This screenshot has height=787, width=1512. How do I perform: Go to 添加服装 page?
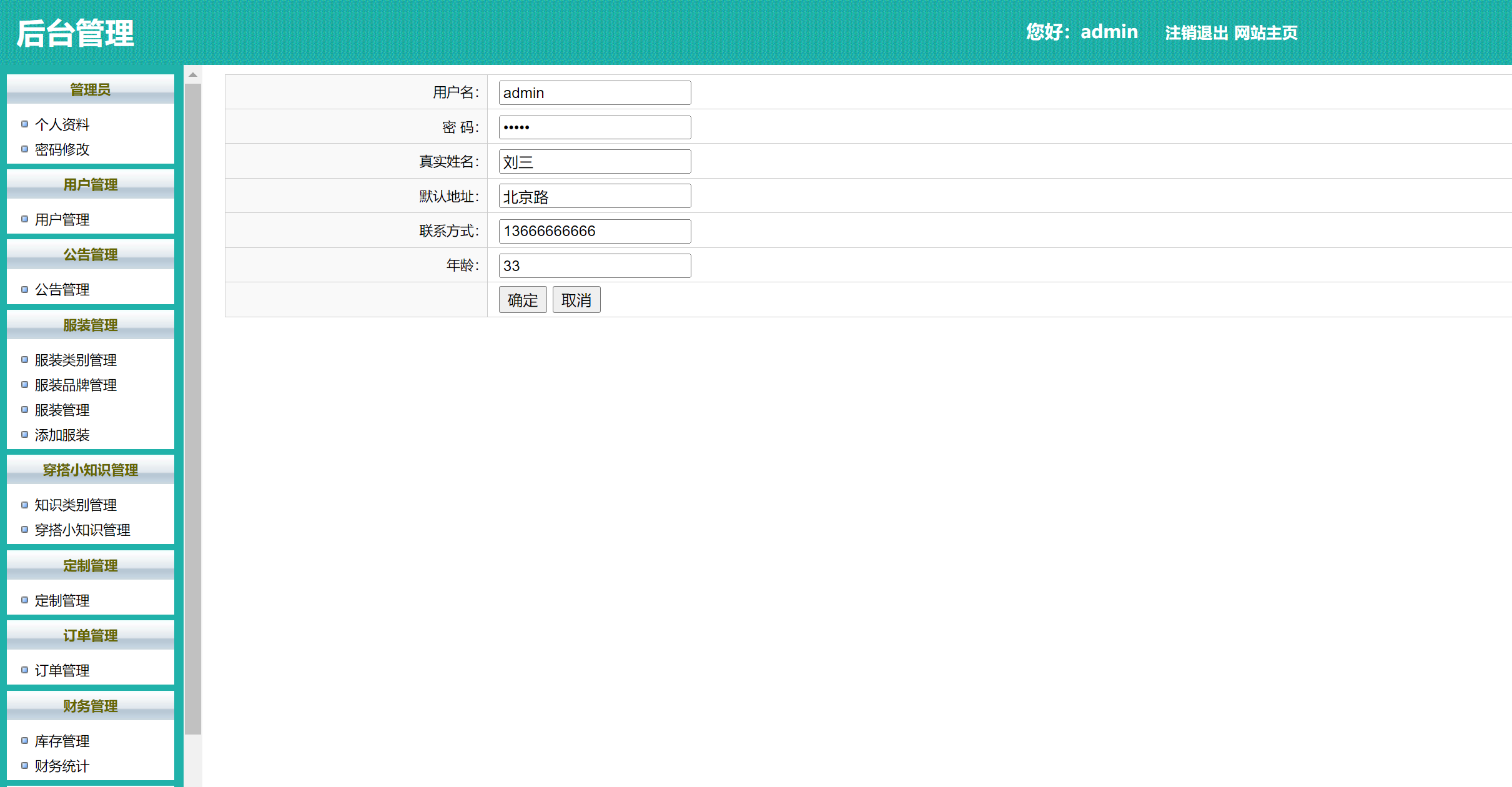62,435
